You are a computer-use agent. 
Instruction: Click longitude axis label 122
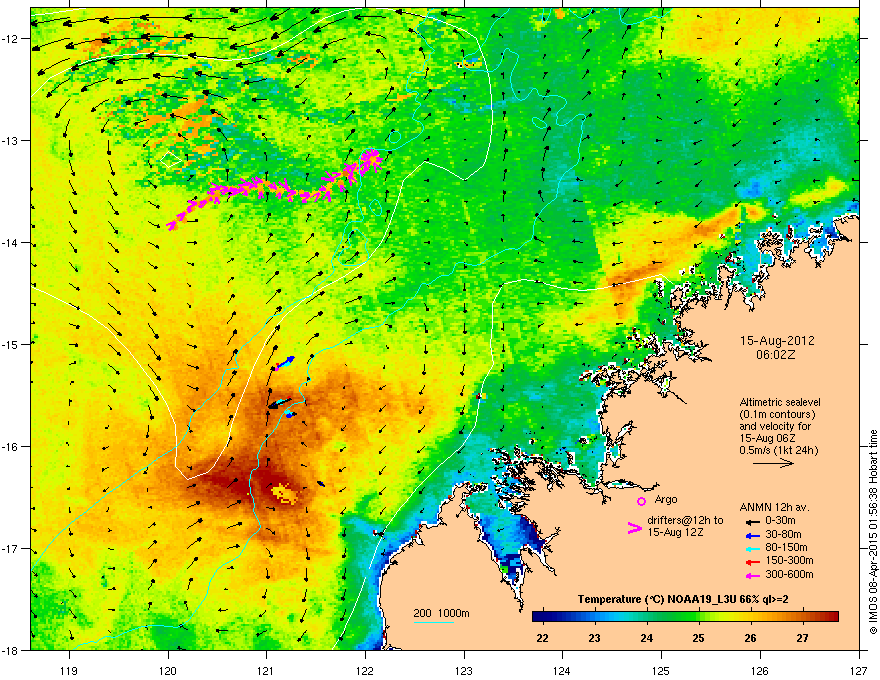click(365, 670)
